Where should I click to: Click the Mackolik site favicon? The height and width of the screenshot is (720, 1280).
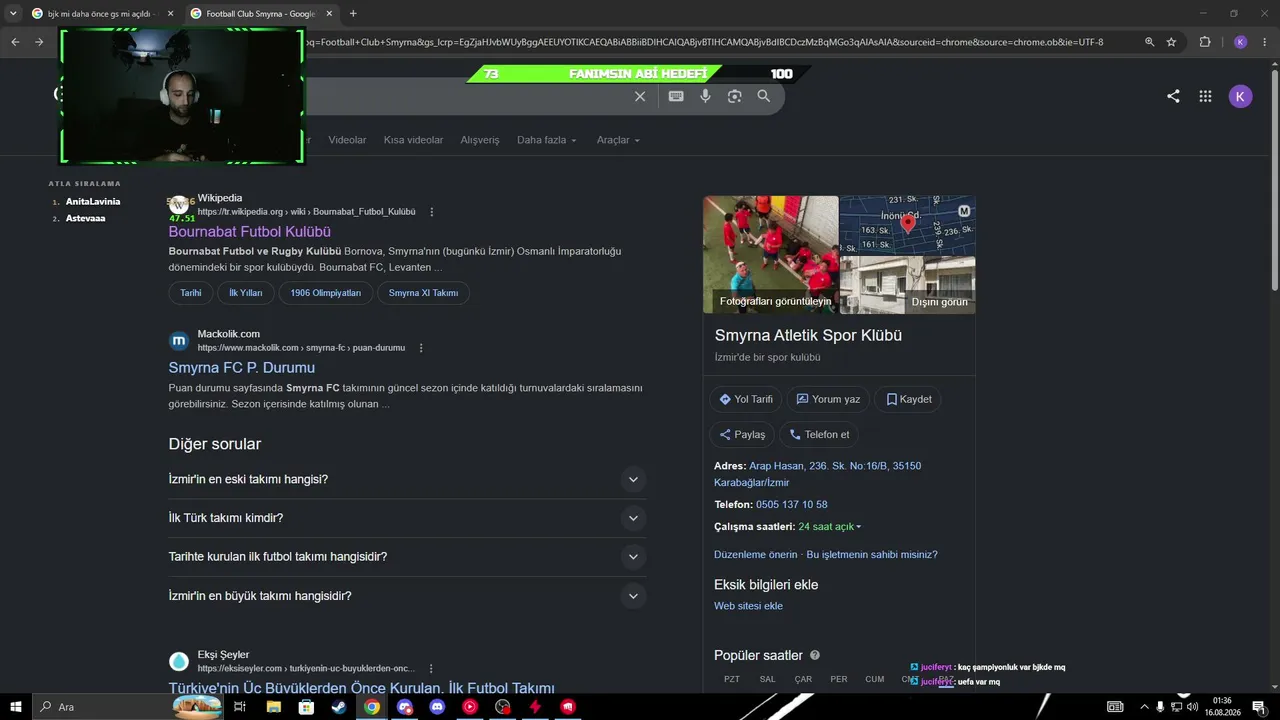click(x=179, y=341)
